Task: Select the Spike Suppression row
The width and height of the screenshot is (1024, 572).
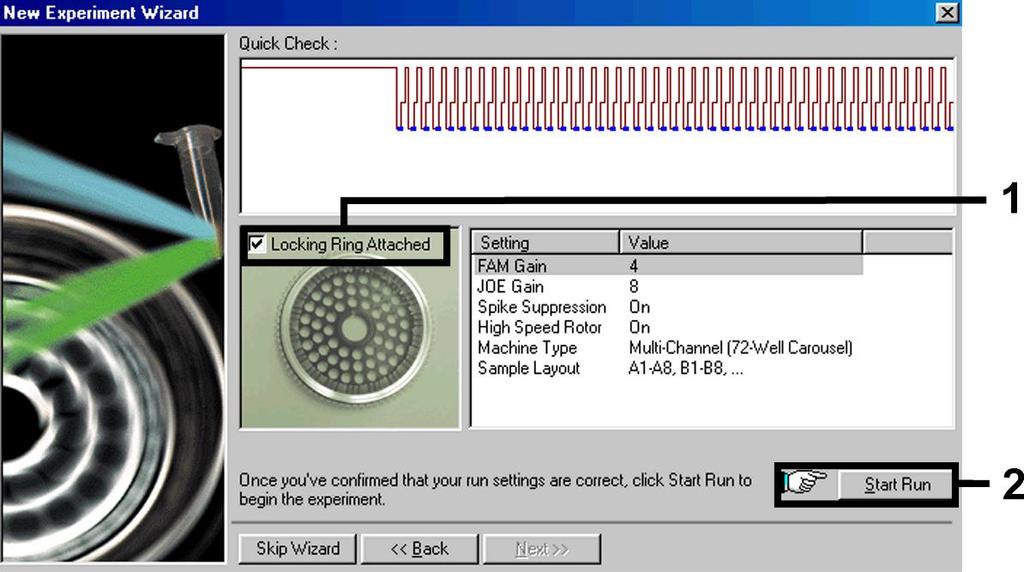Action: pyautogui.click(x=667, y=307)
